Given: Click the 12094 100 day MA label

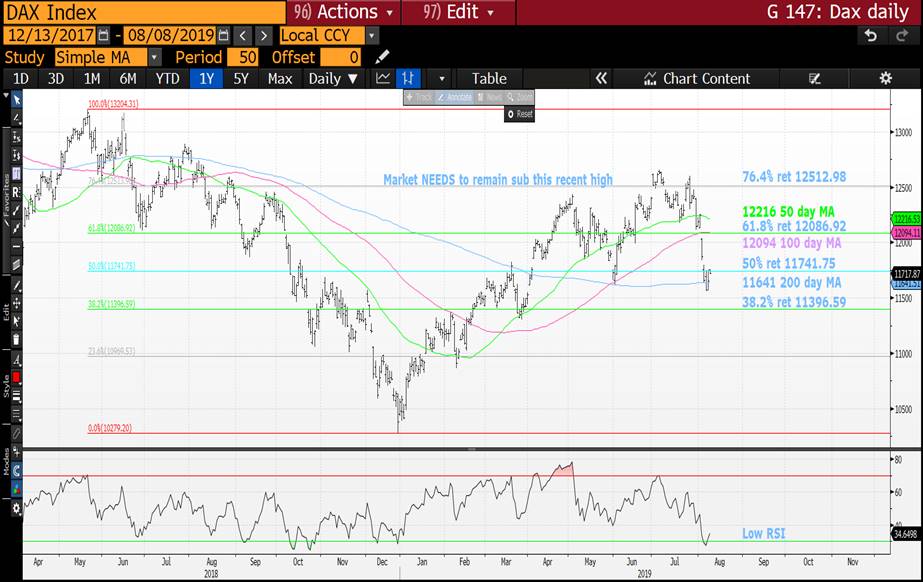Looking at the screenshot, I should point(792,243).
